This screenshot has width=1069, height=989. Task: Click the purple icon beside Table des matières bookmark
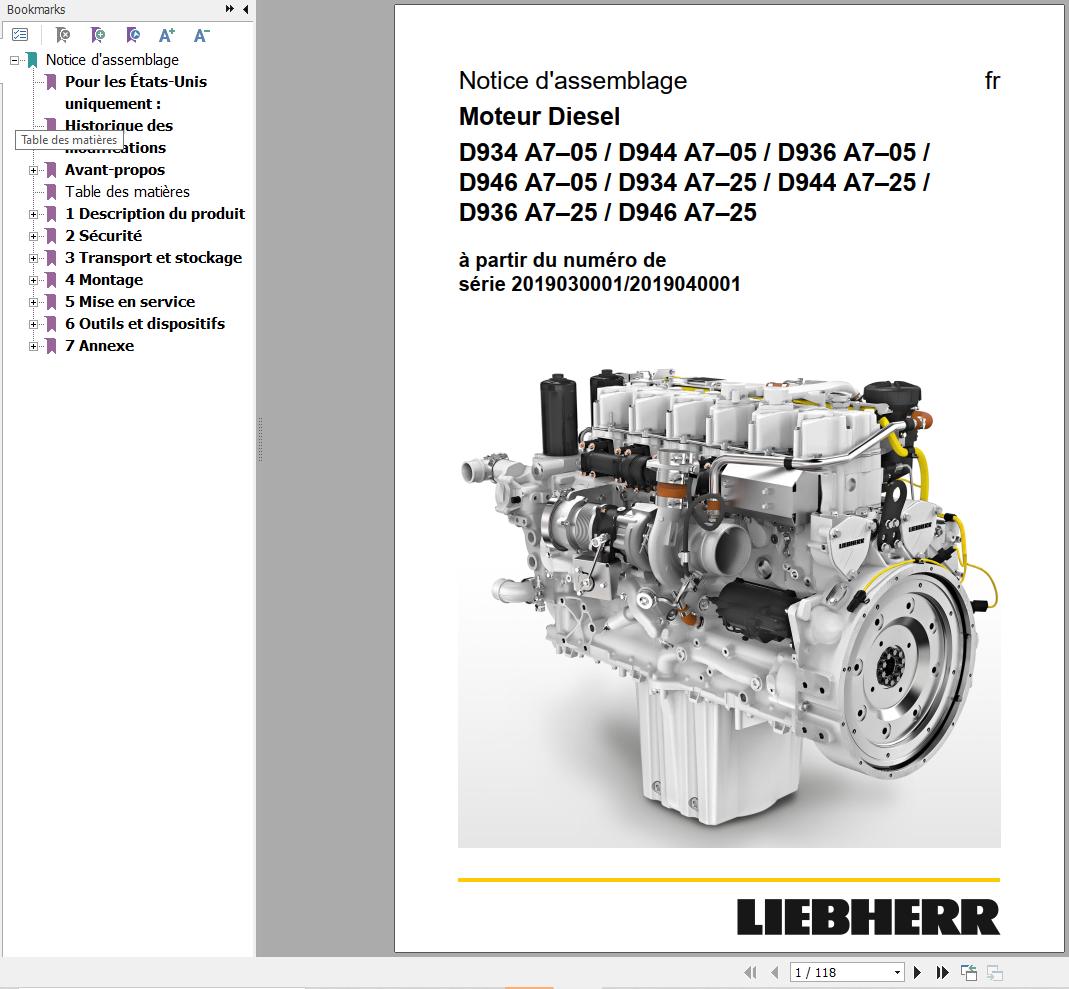51,192
